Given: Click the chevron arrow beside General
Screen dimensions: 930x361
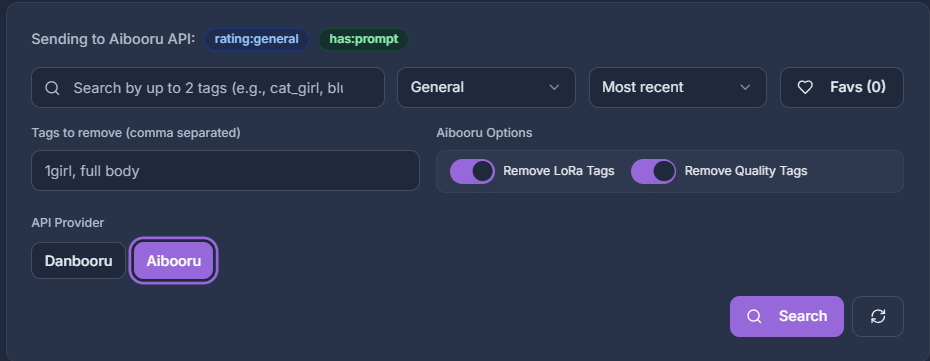Looking at the screenshot, I should click(554, 88).
